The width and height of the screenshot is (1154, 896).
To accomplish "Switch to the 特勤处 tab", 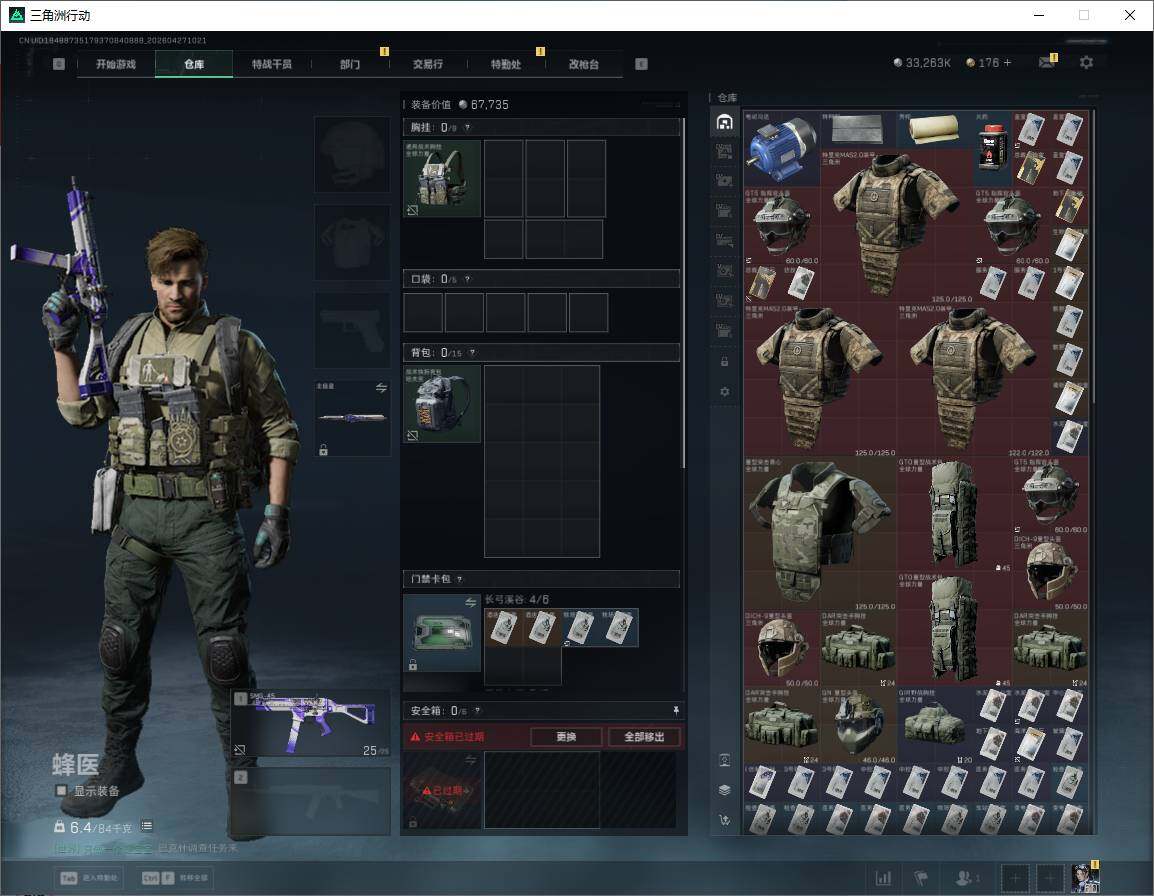I will (506, 64).
